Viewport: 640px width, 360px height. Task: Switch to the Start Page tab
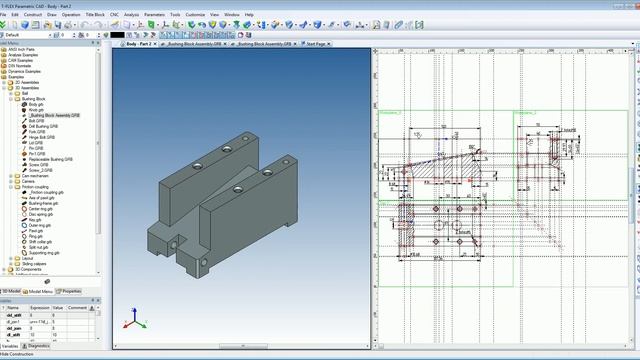click(316, 44)
